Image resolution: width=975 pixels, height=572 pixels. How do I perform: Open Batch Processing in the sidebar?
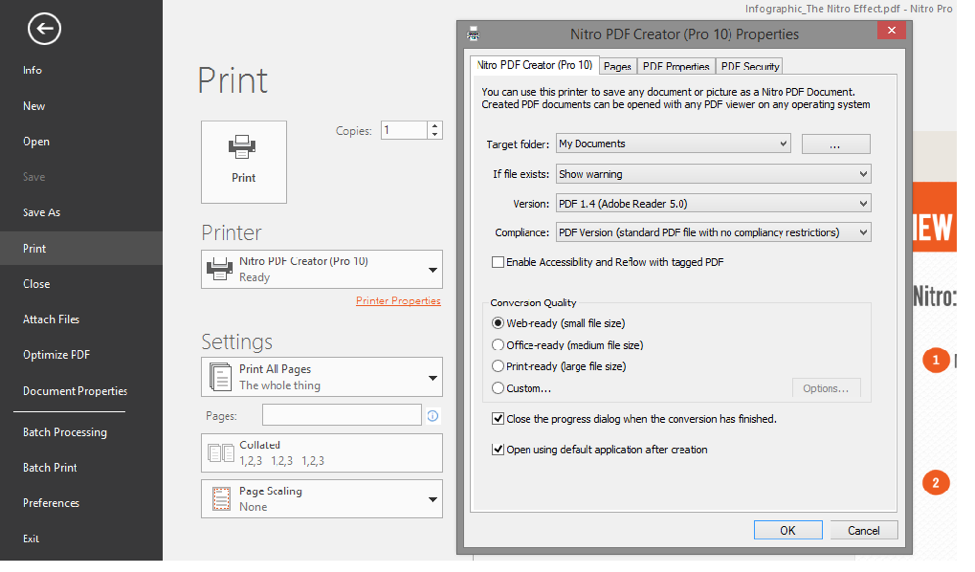pyautogui.click(x=65, y=432)
